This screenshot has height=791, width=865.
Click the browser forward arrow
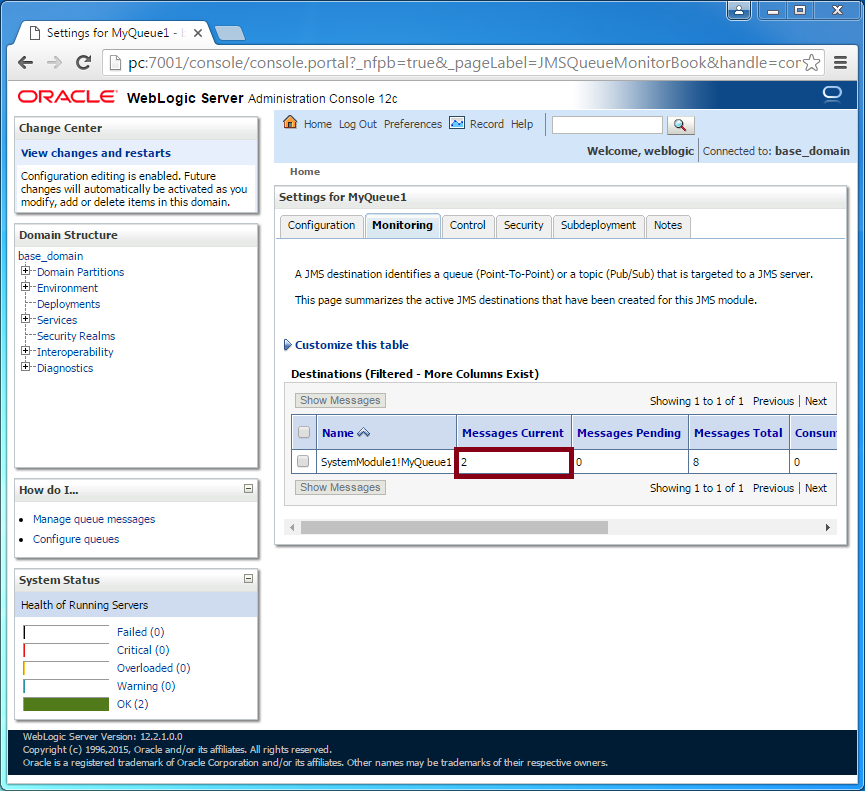click(54, 63)
